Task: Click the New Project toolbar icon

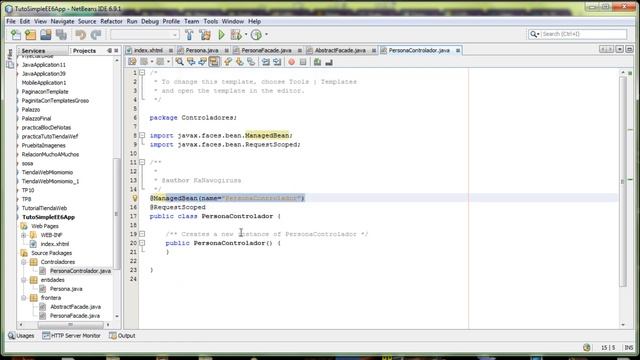Action: pyautogui.click(x=31, y=35)
